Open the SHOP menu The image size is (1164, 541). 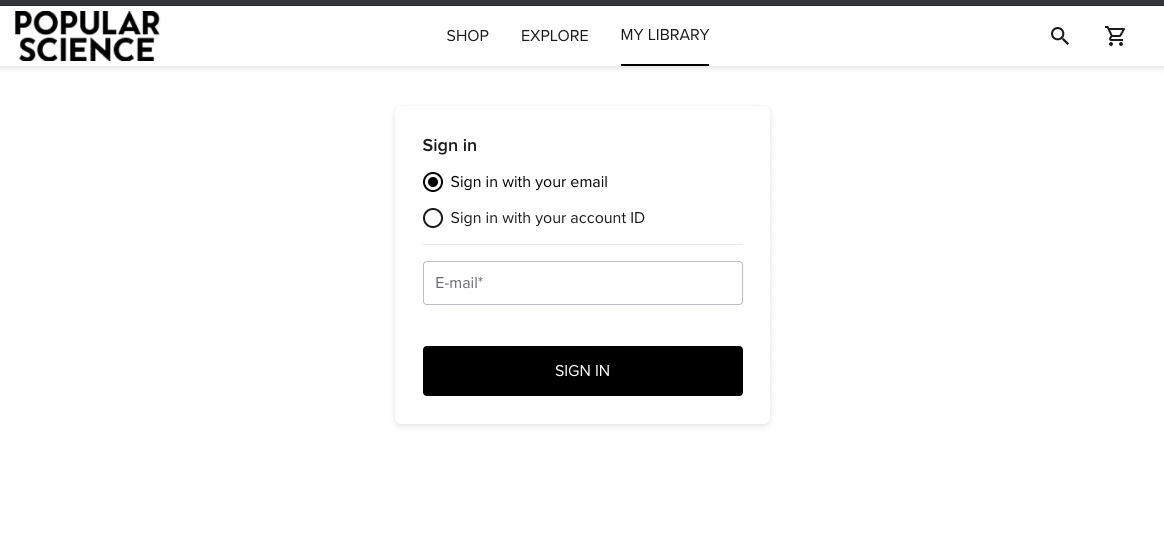467,36
